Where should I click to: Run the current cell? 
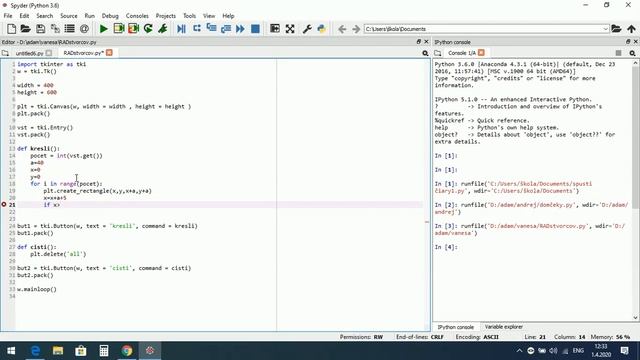[x=119, y=29]
